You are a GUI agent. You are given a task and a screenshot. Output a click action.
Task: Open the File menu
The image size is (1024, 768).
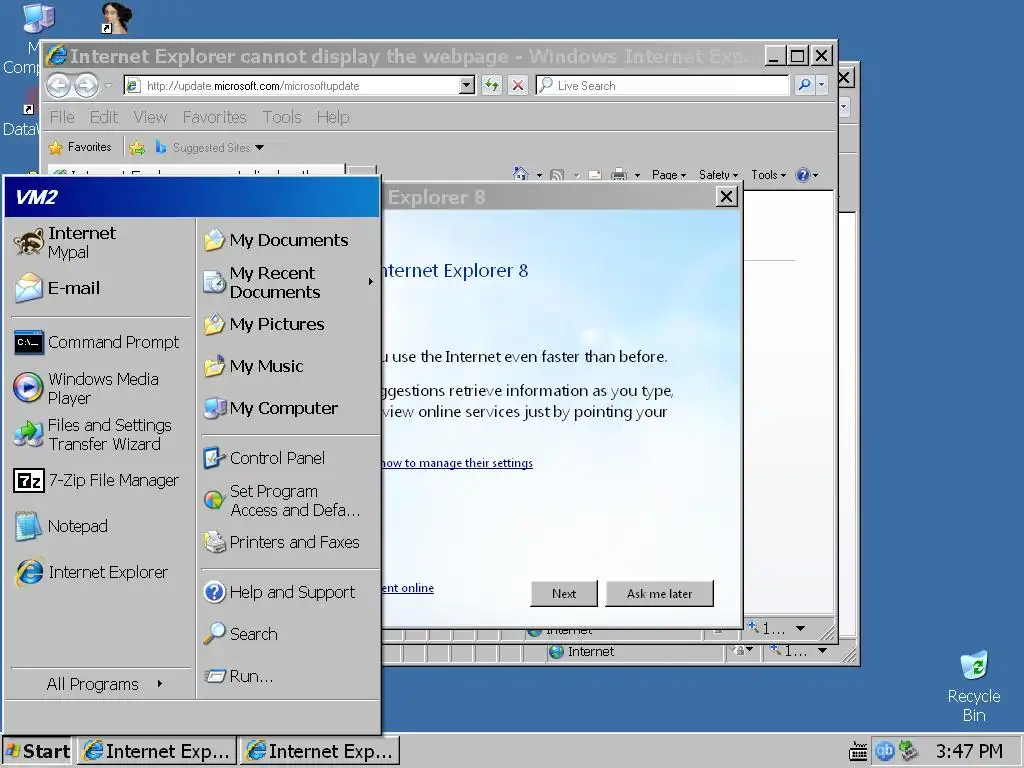(62, 117)
